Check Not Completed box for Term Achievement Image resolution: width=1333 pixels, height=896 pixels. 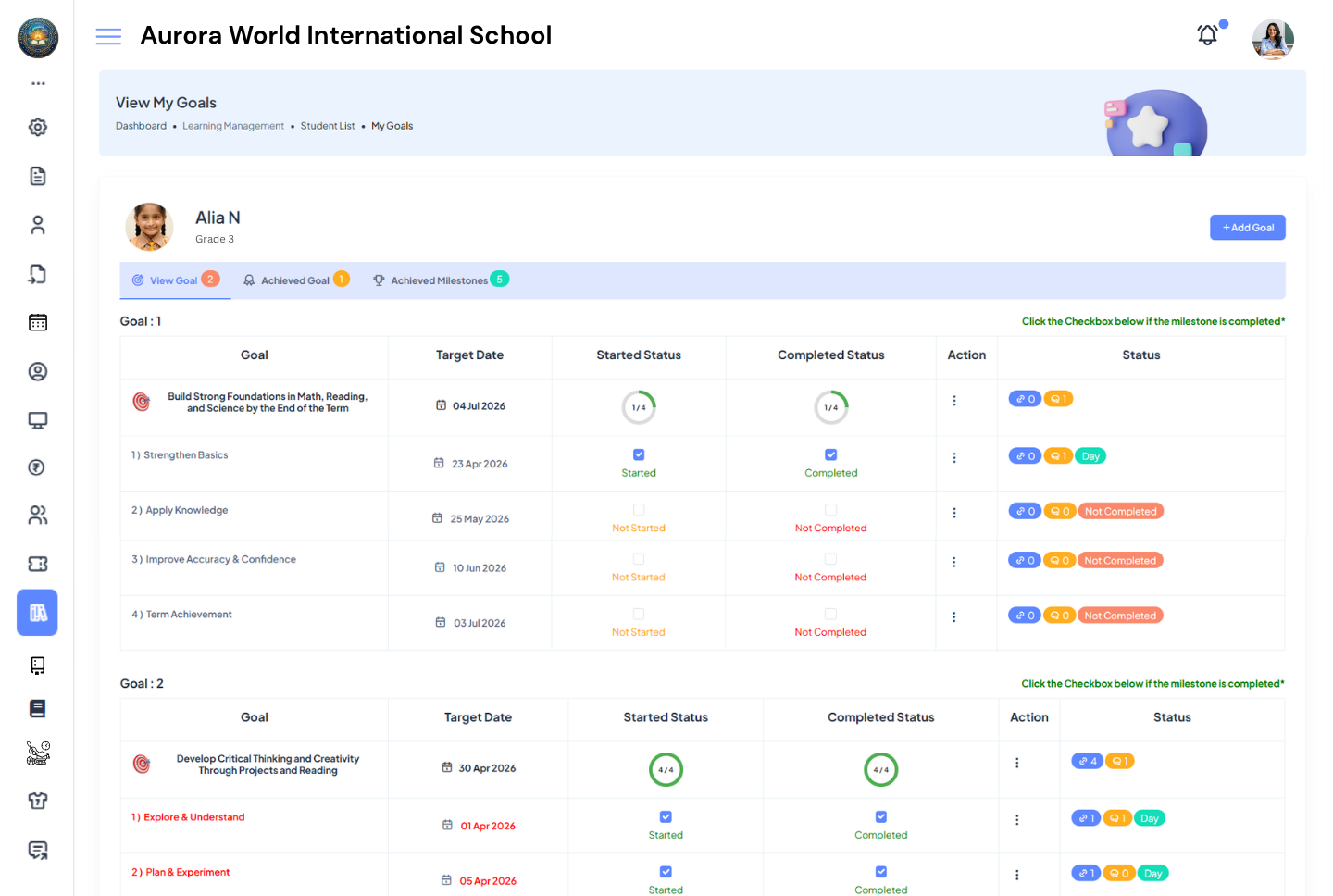[x=830, y=615]
